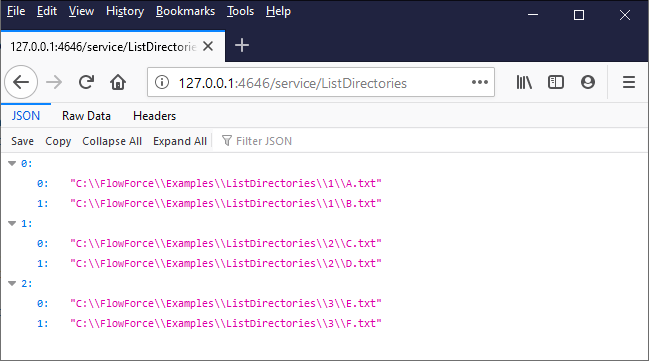Open the Edit menu
This screenshot has height=361, width=649.
[47, 11]
